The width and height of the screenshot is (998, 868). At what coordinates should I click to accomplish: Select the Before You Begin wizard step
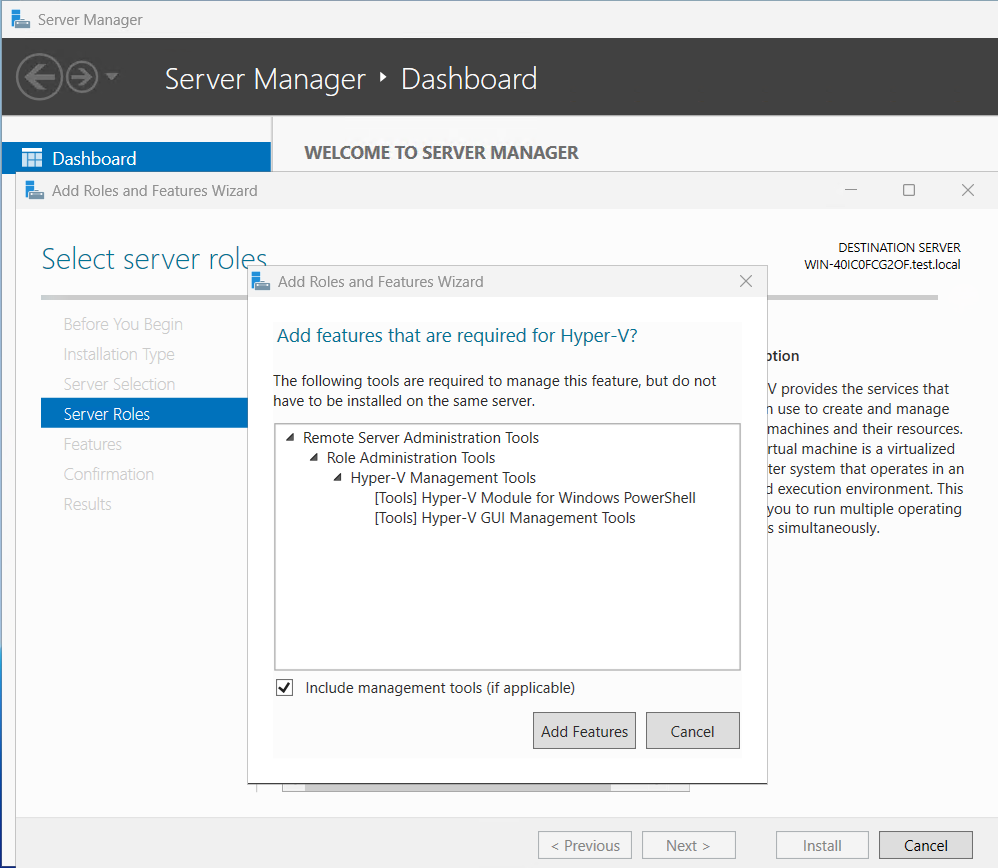pos(122,324)
